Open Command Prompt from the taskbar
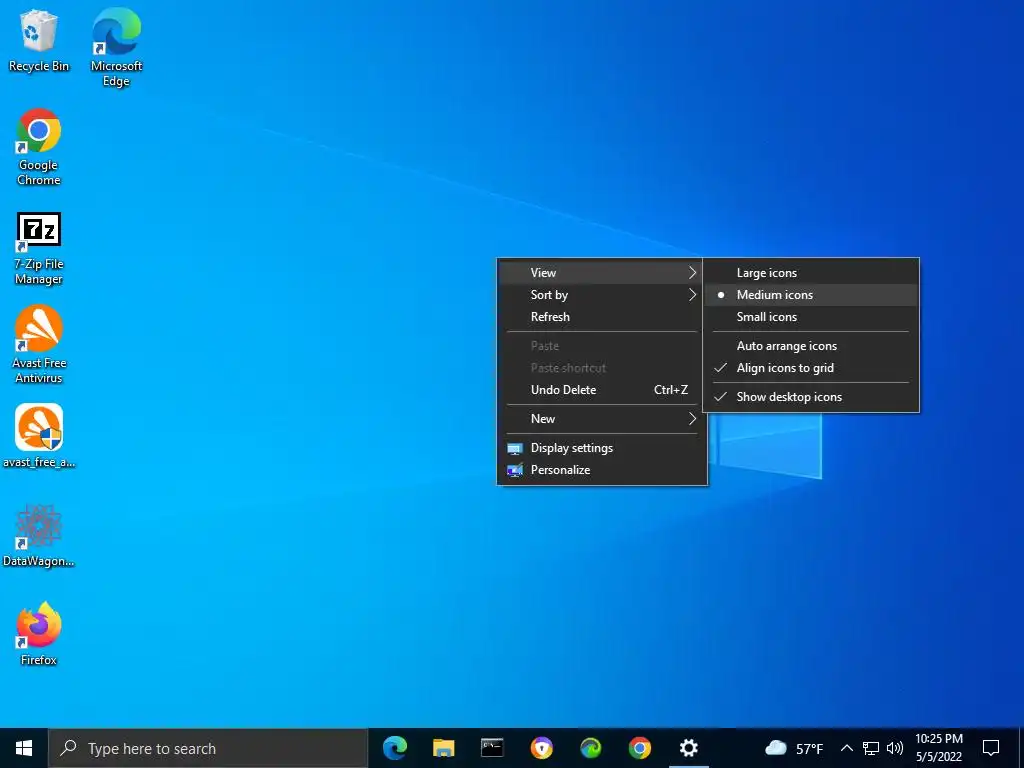Image resolution: width=1024 pixels, height=768 pixels. (492, 748)
